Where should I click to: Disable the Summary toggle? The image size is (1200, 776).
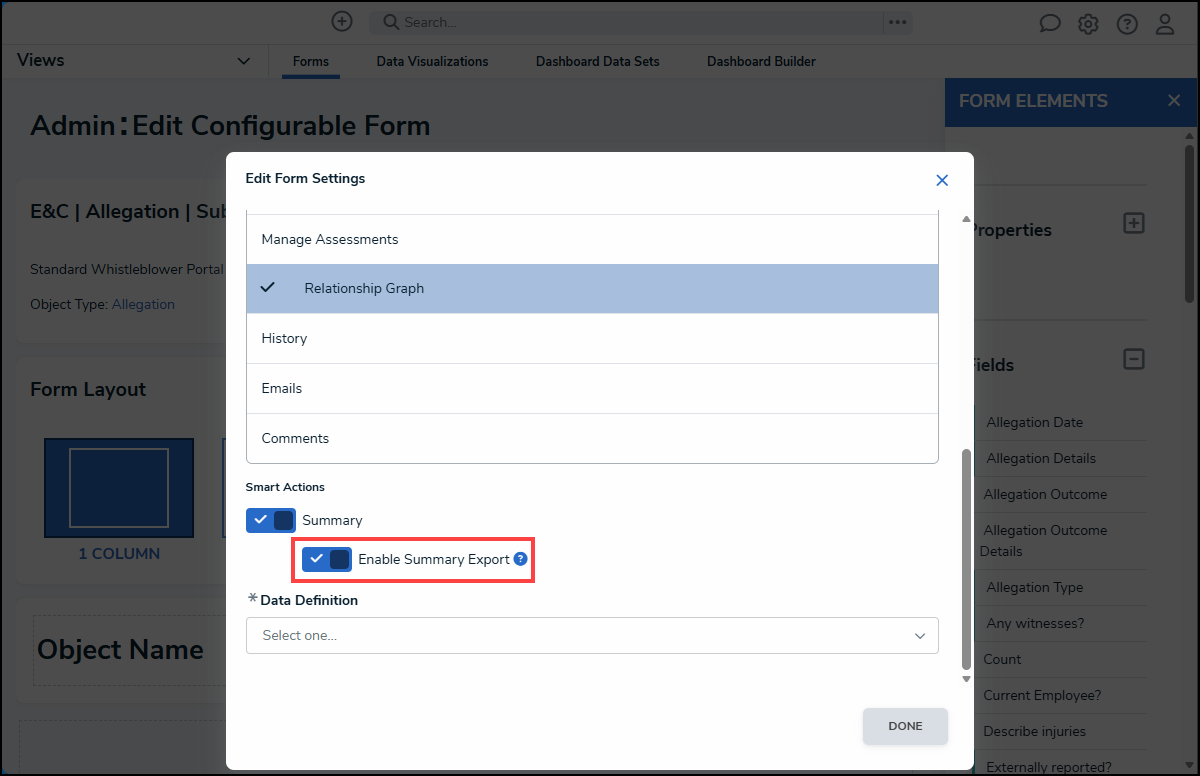coord(269,520)
